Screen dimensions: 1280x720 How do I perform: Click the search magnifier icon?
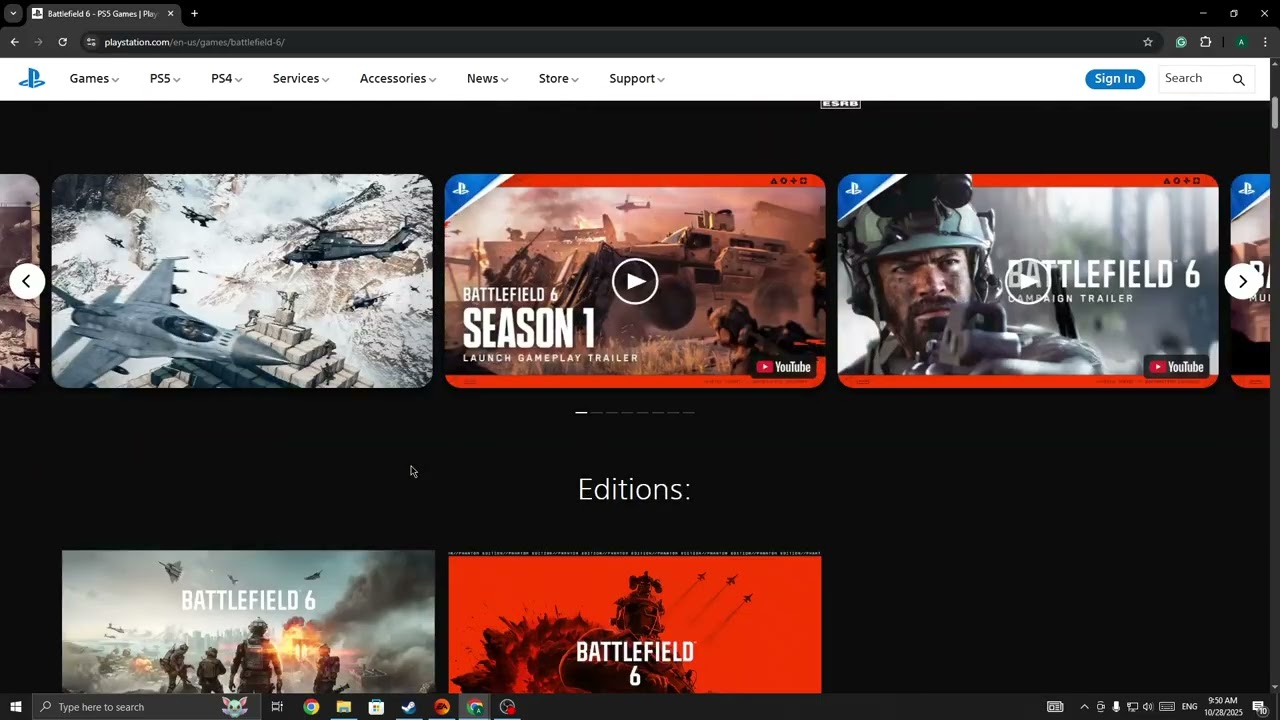(1238, 79)
